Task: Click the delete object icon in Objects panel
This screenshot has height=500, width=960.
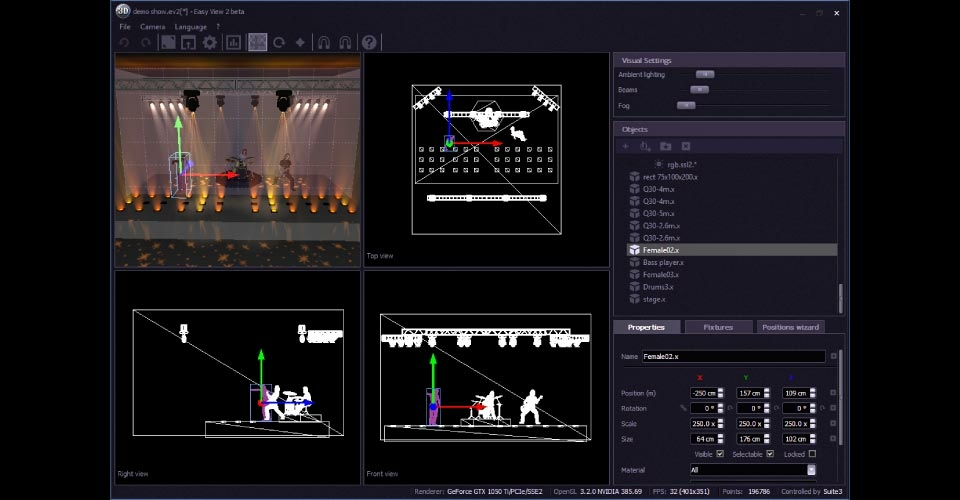Action: coord(686,147)
